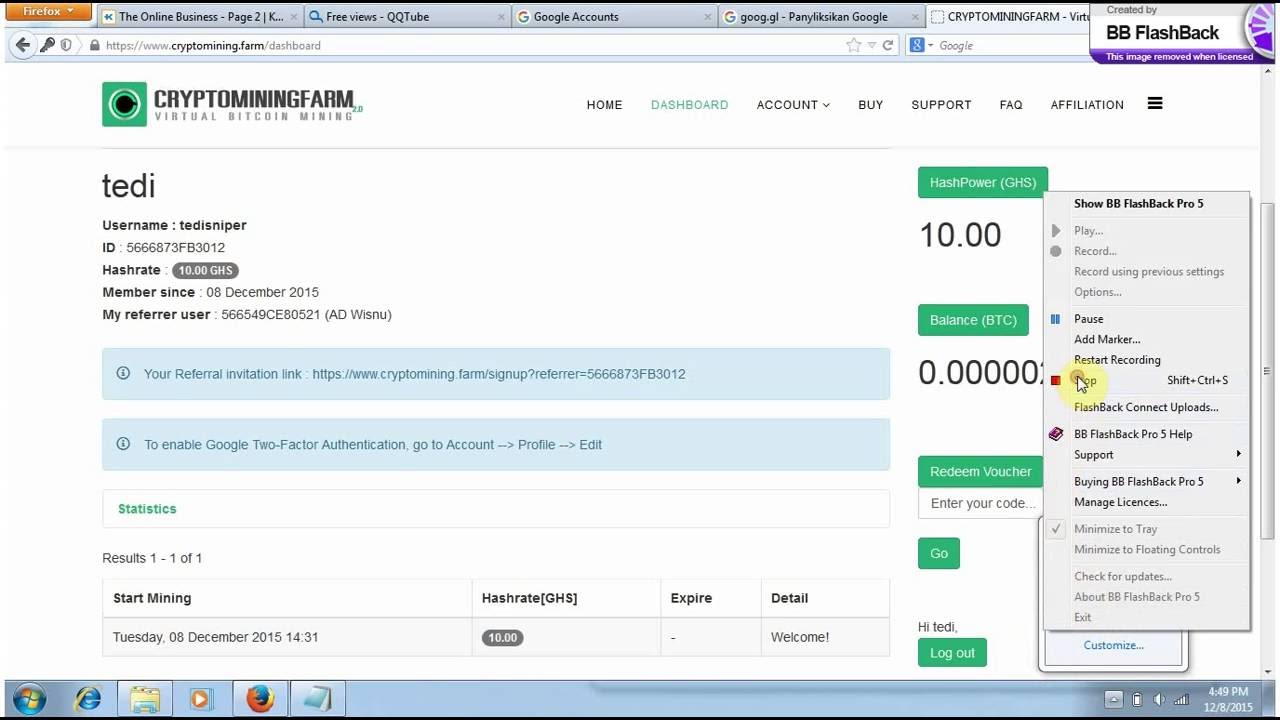Launch Internet Explorer from taskbar
The width and height of the screenshot is (1280, 720).
point(88,698)
